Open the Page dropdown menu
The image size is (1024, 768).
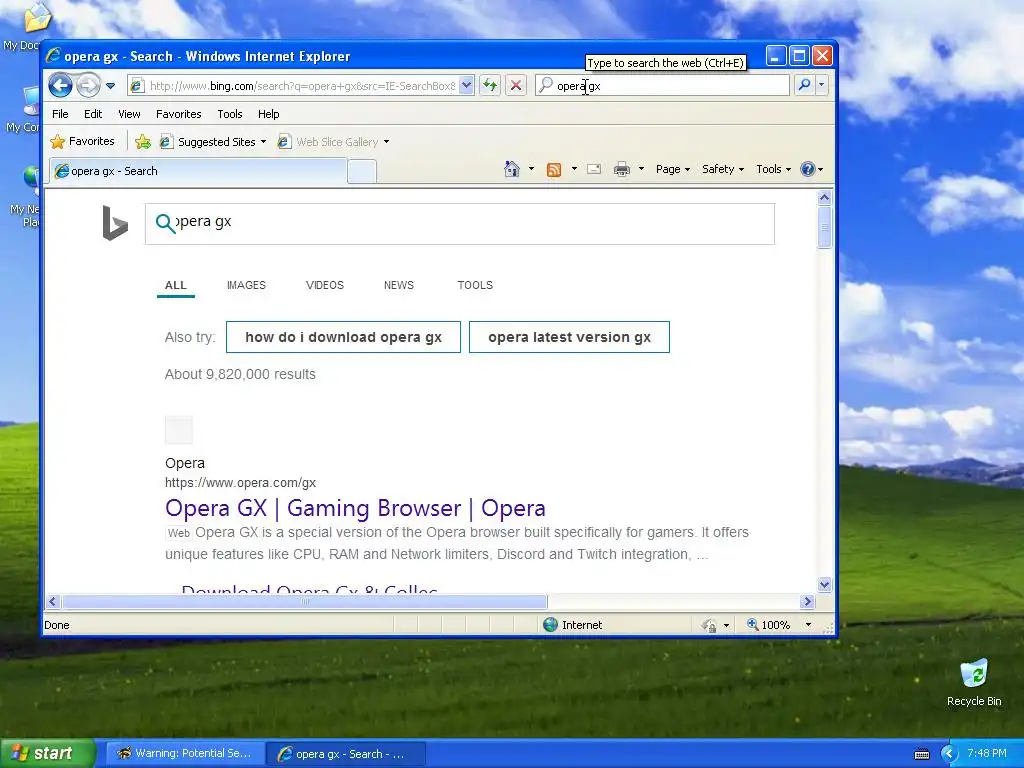click(673, 169)
